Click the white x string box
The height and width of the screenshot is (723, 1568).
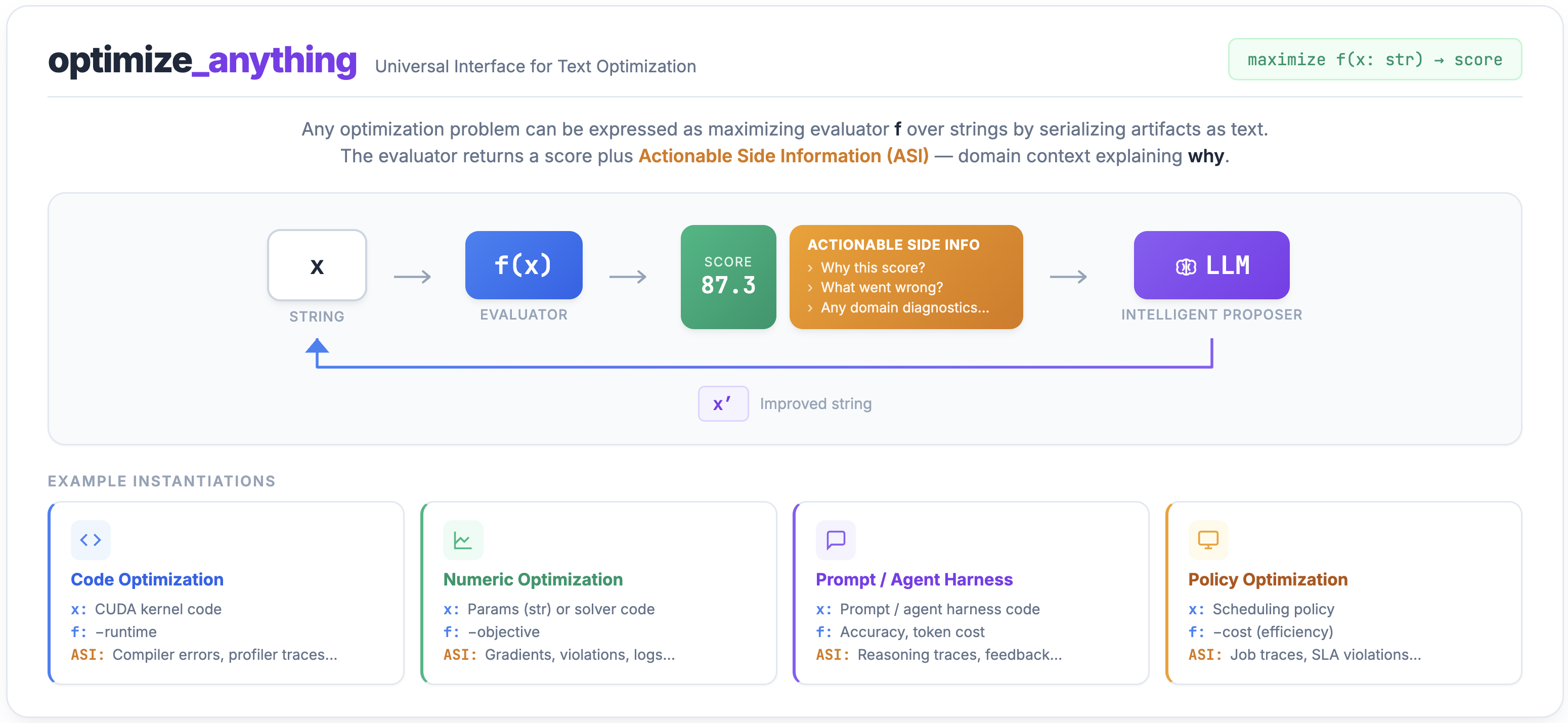317,265
